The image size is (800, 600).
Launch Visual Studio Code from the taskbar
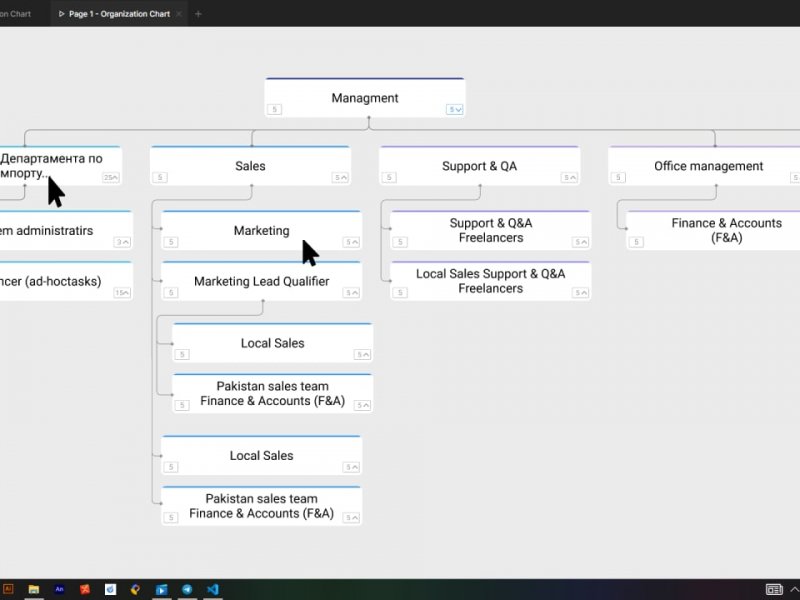click(x=213, y=589)
